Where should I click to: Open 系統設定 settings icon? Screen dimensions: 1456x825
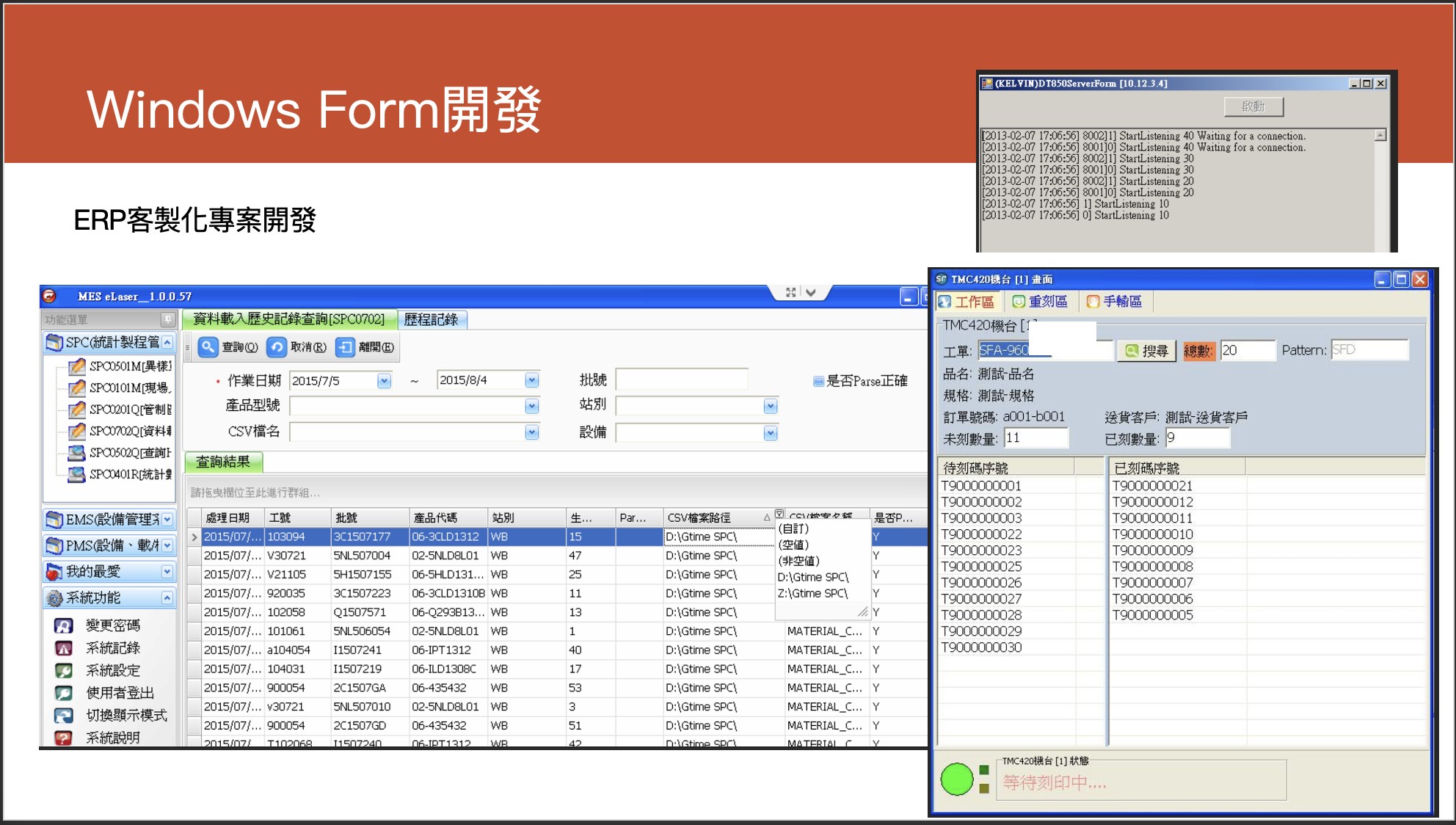point(64,670)
